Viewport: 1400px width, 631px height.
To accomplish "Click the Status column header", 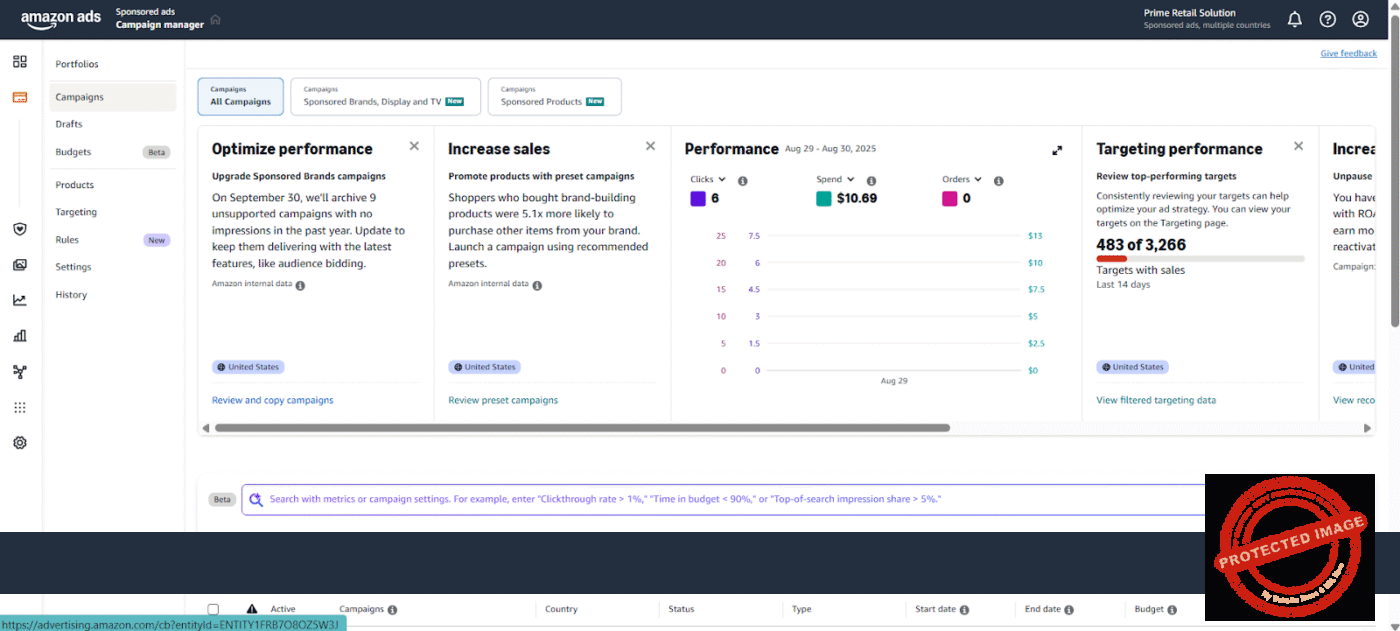I will tap(681, 609).
